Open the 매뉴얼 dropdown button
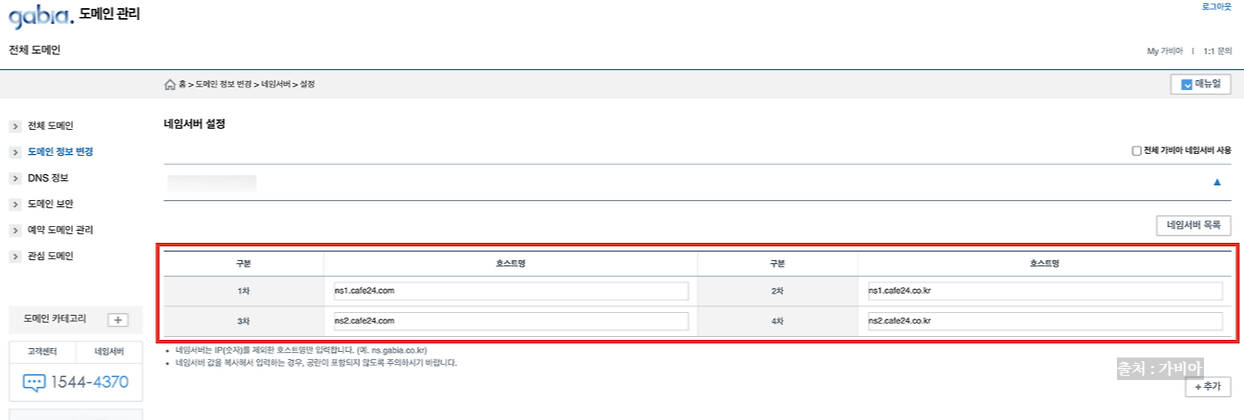The height and width of the screenshot is (420, 1244). tap(1200, 85)
